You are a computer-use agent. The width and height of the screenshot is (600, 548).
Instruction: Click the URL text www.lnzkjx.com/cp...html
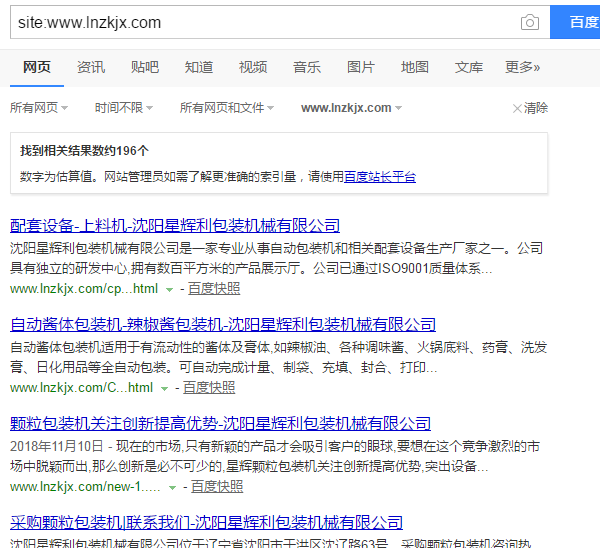(84, 289)
